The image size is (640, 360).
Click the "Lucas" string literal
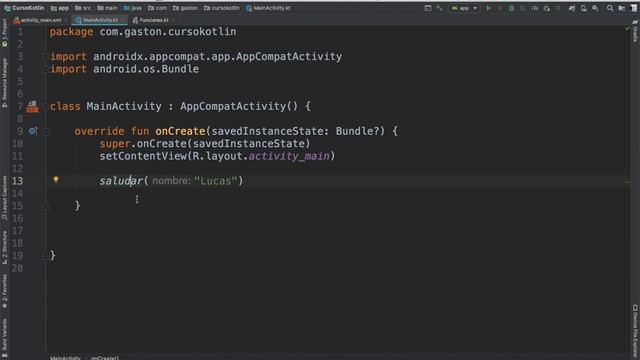click(x=216, y=181)
